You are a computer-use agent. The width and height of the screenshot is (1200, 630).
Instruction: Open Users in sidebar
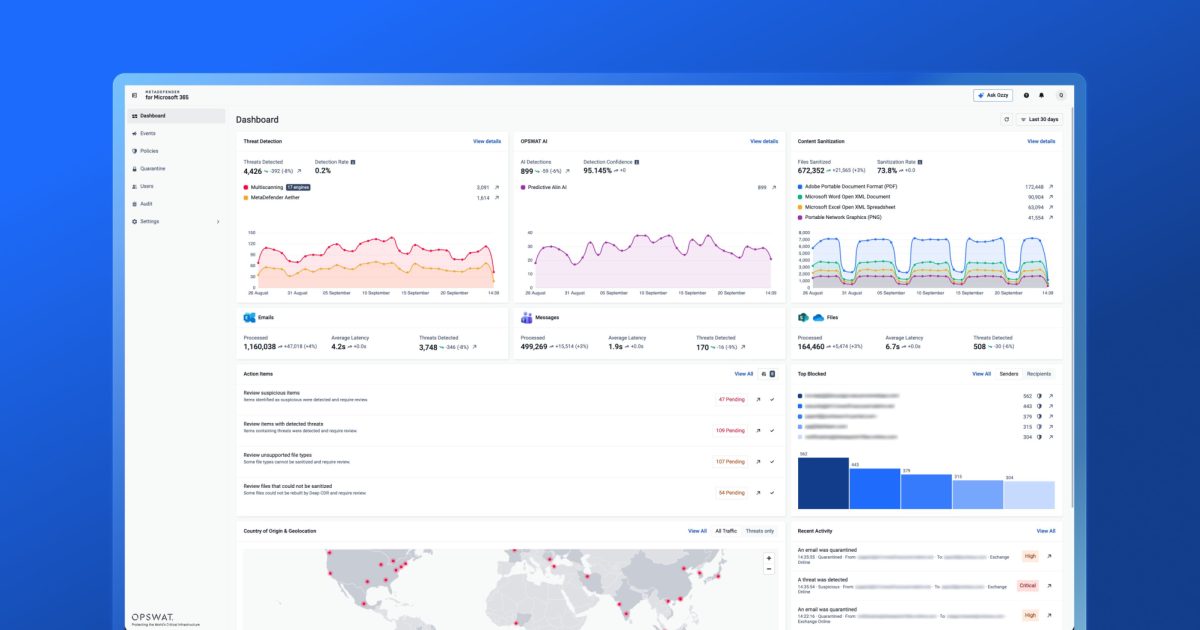(176, 186)
